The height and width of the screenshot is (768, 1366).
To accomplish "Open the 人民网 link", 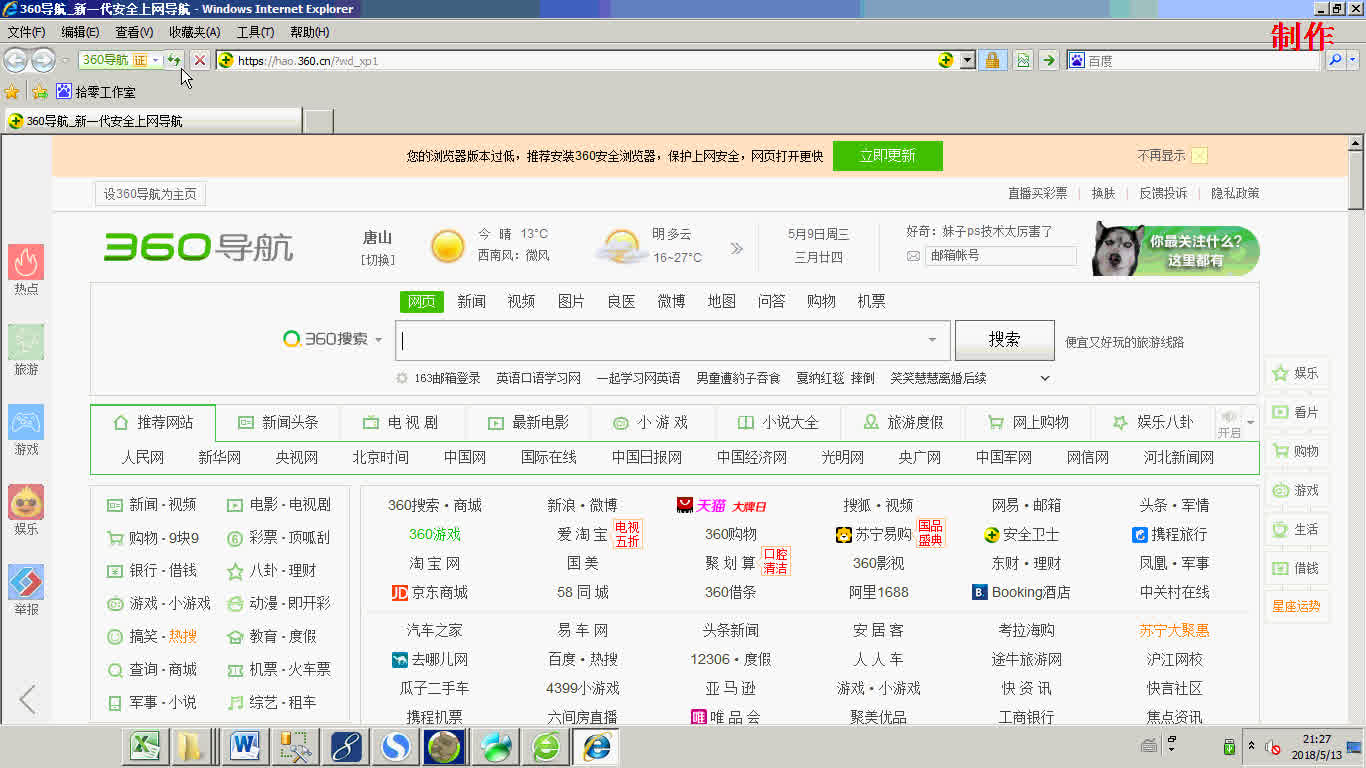I will (x=143, y=457).
